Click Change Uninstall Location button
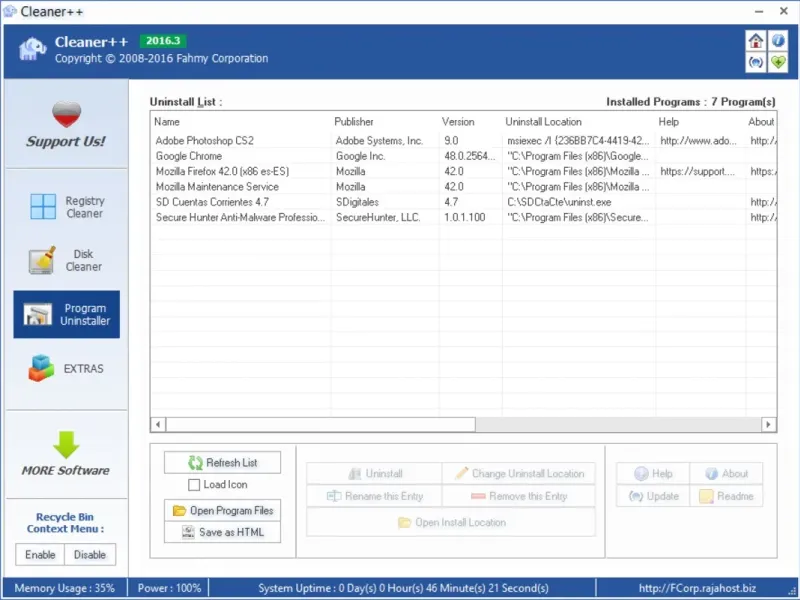Viewport: 800px width, 600px height. click(519, 473)
